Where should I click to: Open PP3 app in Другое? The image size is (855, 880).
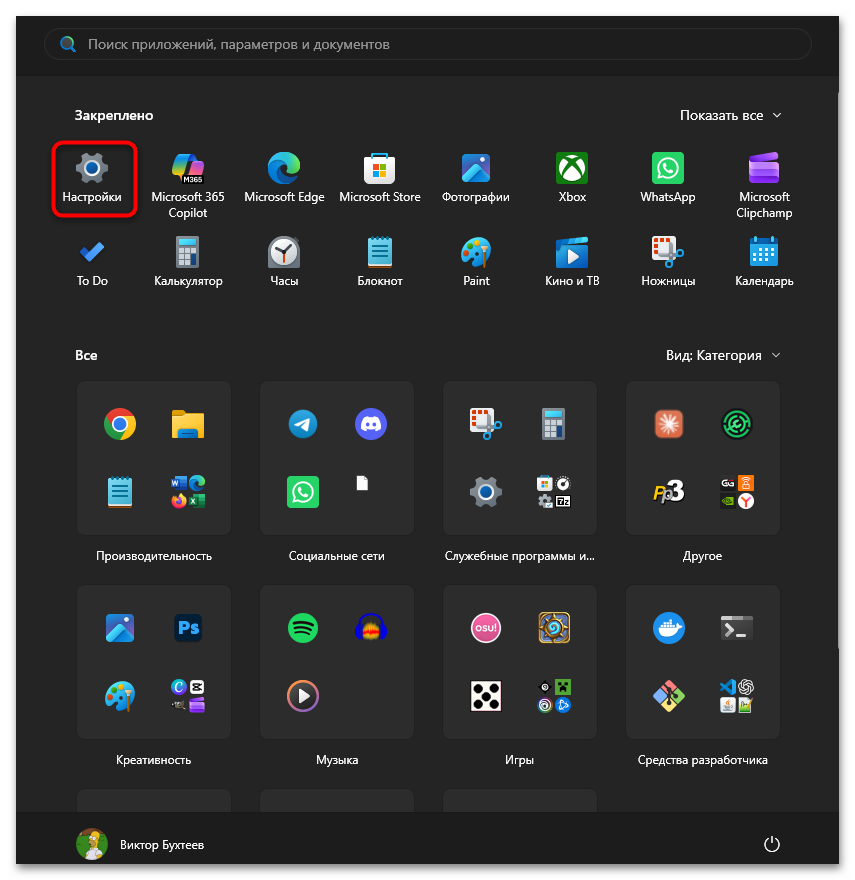pos(669,492)
